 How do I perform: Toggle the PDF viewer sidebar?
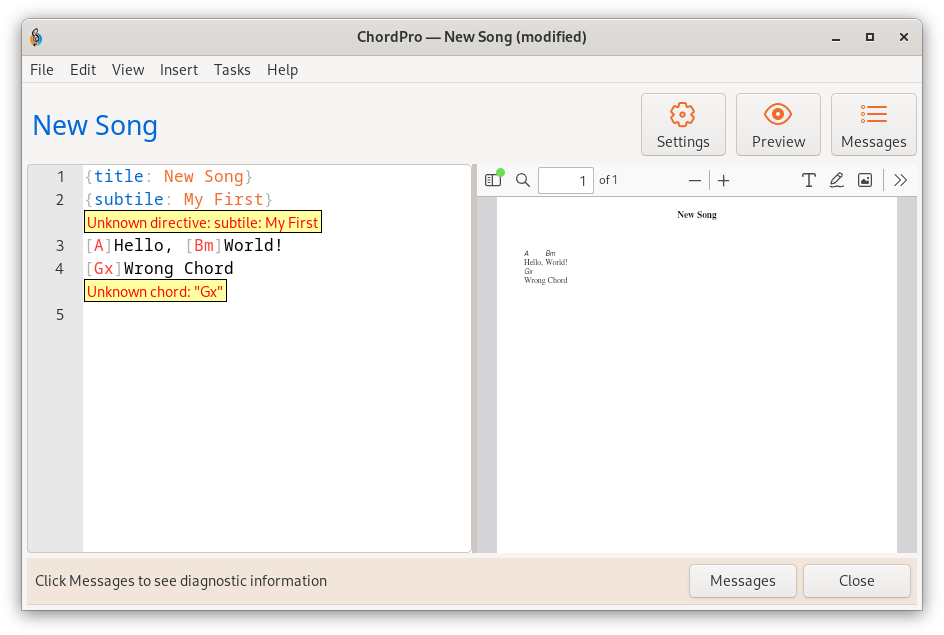pyautogui.click(x=493, y=180)
